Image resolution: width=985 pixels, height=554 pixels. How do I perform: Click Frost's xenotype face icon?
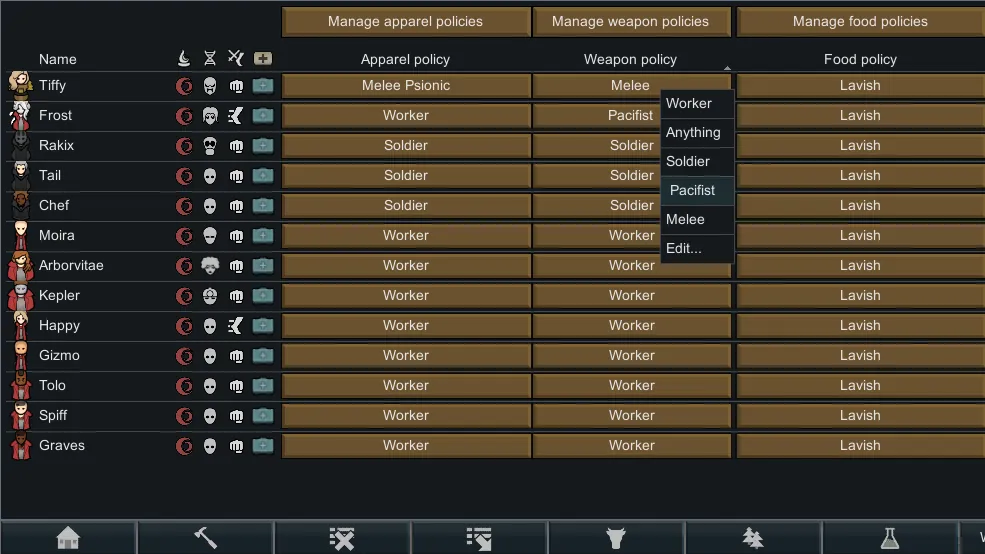click(210, 116)
